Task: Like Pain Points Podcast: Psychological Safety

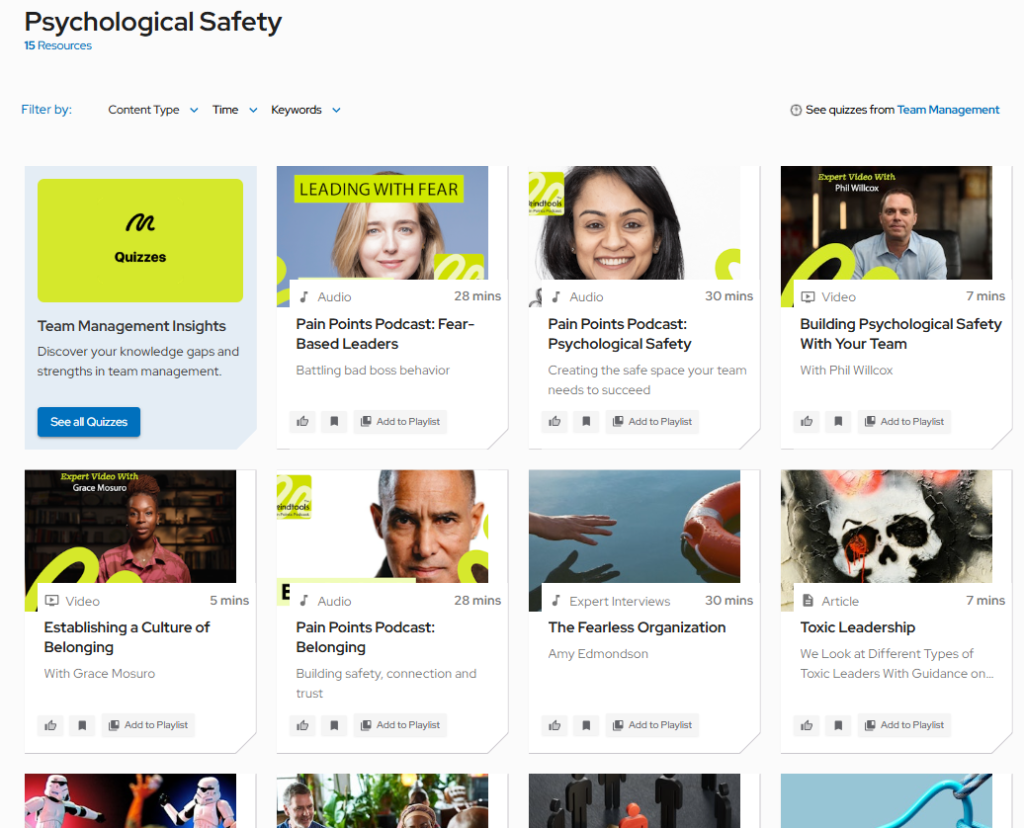Action: (x=555, y=422)
